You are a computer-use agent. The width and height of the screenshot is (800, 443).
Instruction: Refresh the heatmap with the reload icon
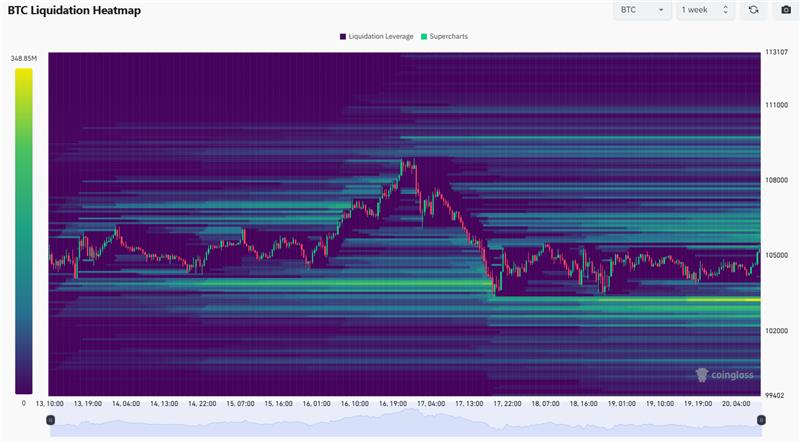click(753, 10)
